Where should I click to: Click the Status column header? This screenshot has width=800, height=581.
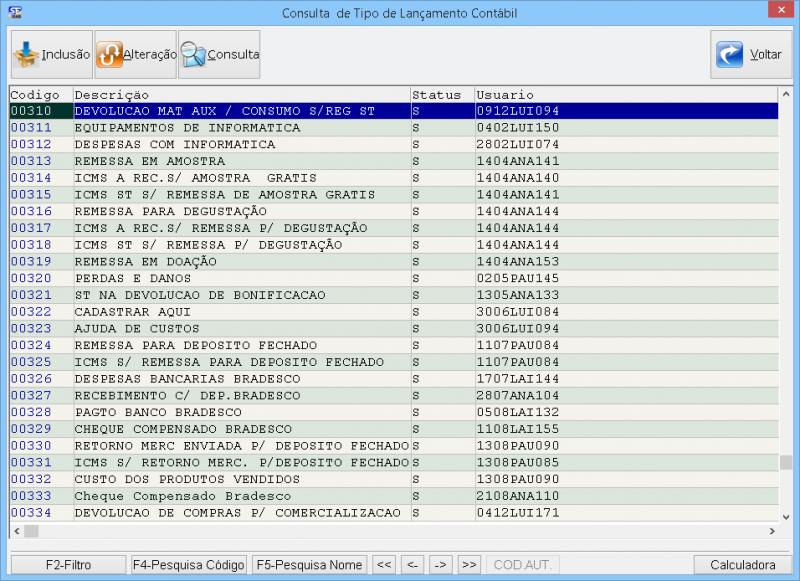pyautogui.click(x=440, y=95)
